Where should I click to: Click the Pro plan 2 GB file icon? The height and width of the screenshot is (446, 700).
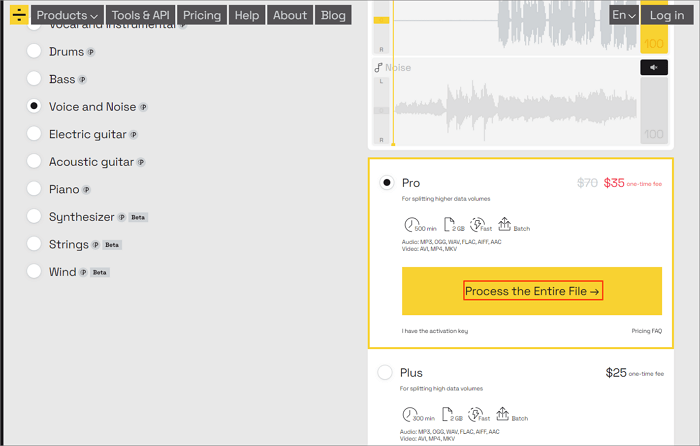[449, 224]
